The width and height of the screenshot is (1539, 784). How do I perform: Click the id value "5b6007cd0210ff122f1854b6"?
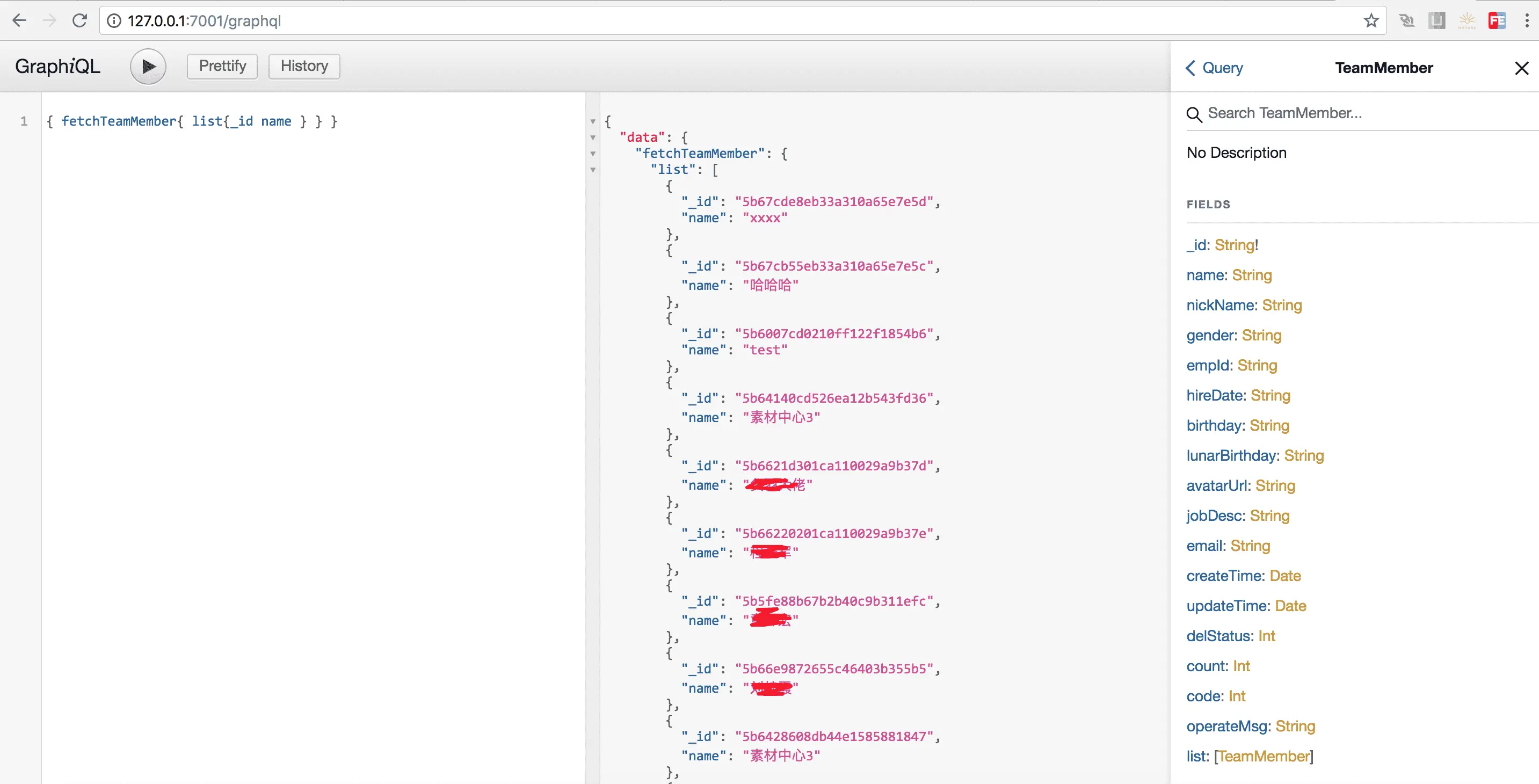pos(834,334)
